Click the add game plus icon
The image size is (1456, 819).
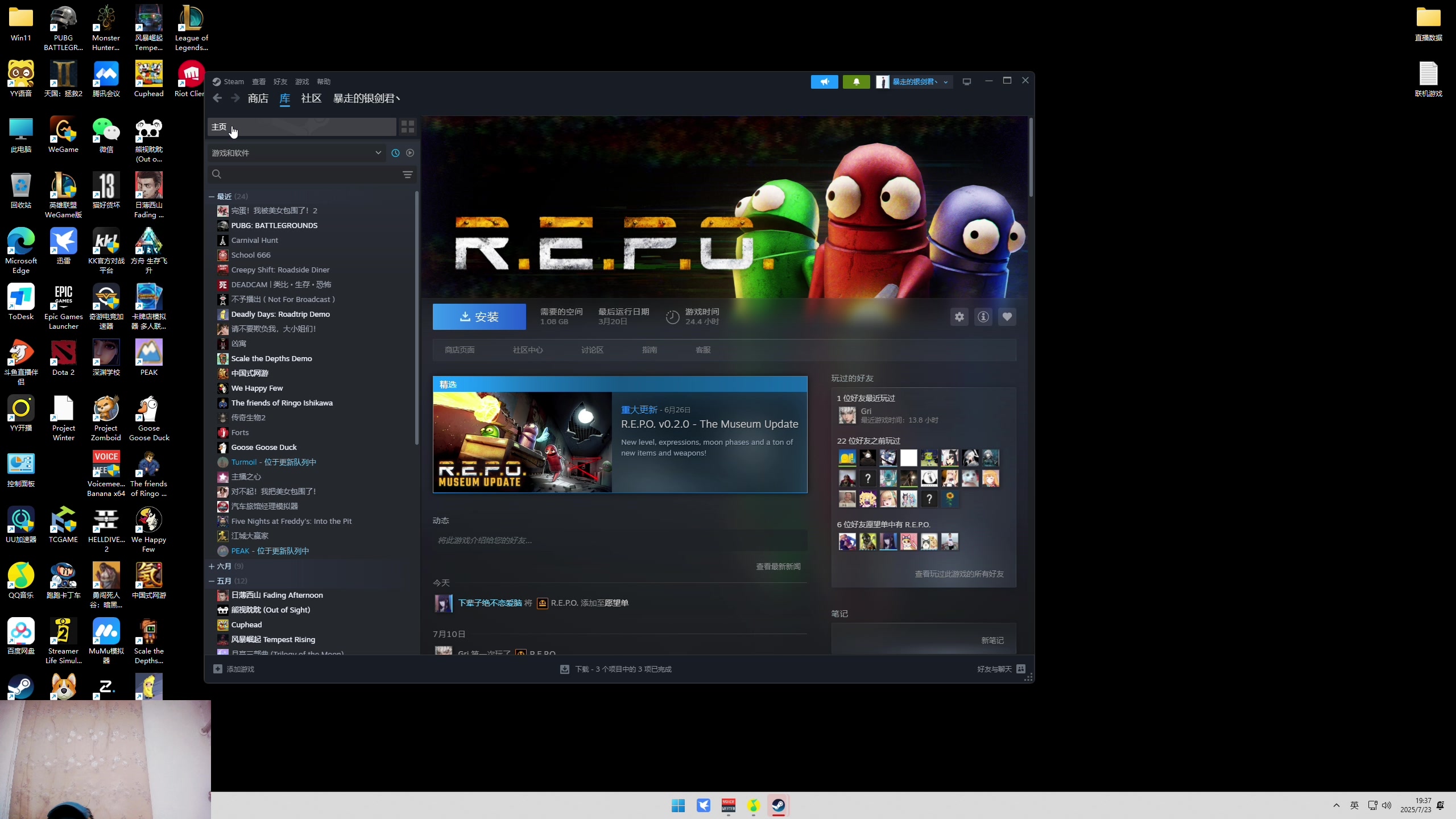click(218, 669)
